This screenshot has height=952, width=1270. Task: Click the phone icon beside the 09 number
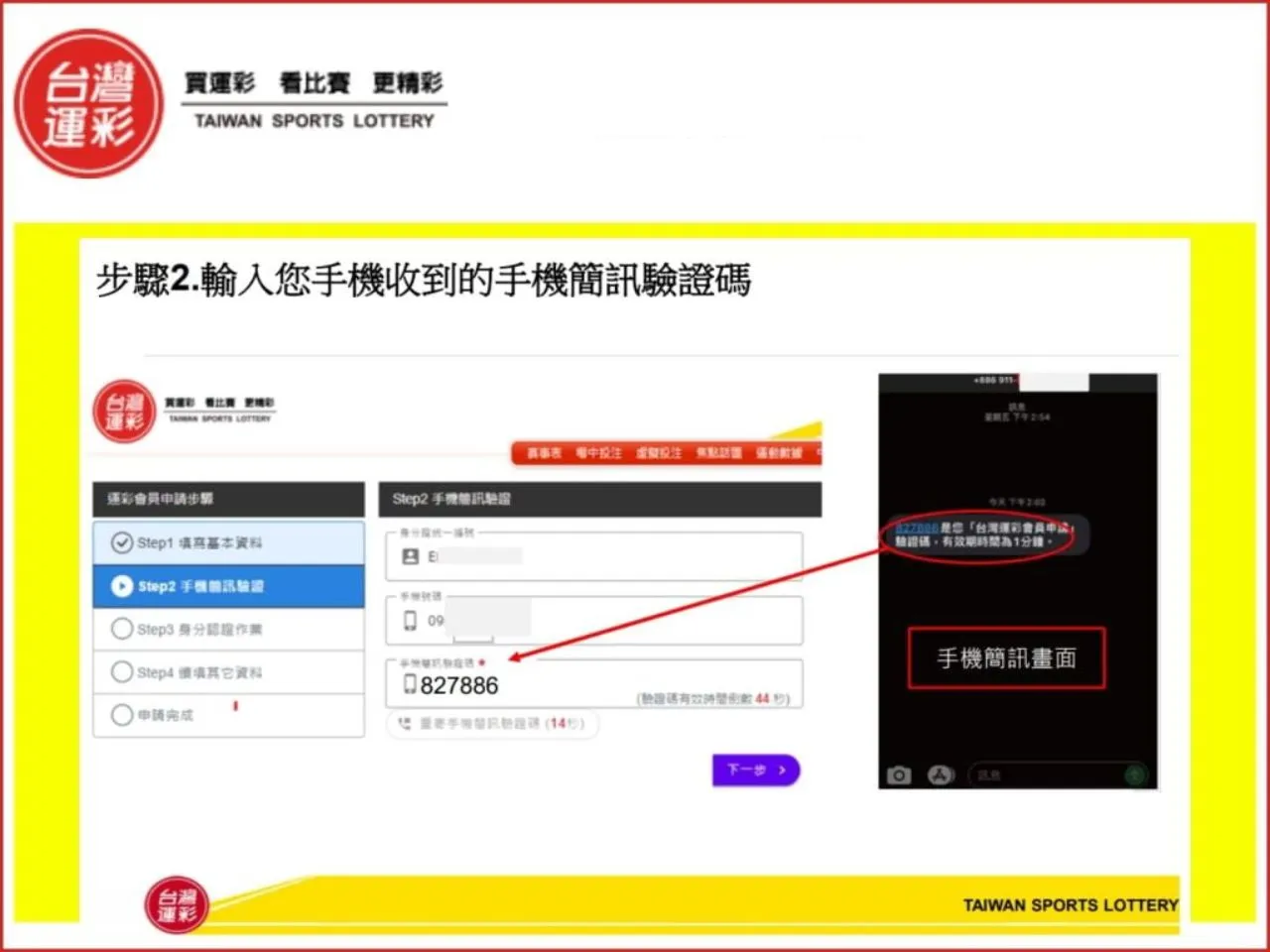410,621
